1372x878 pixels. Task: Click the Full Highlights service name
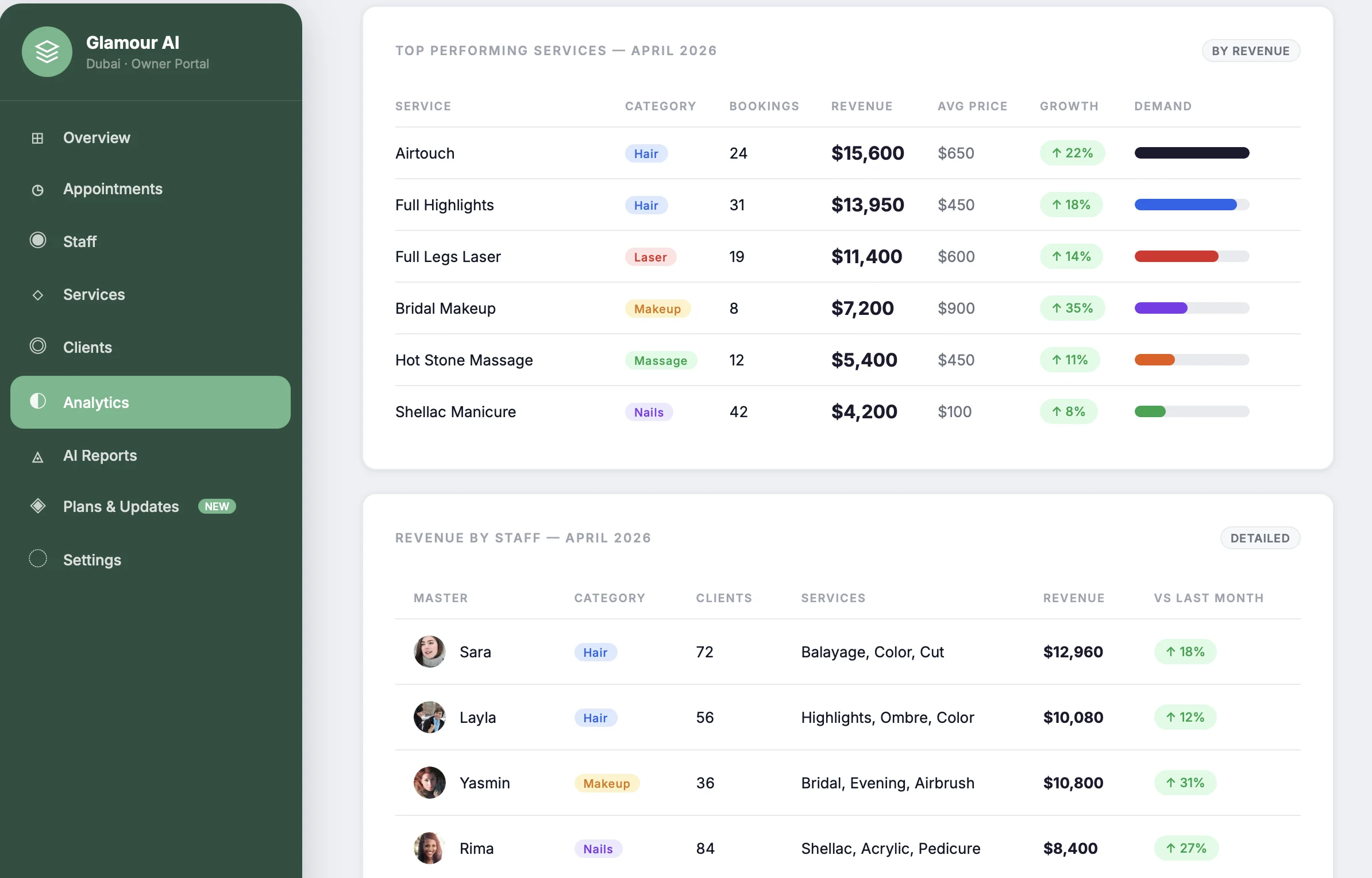point(445,205)
